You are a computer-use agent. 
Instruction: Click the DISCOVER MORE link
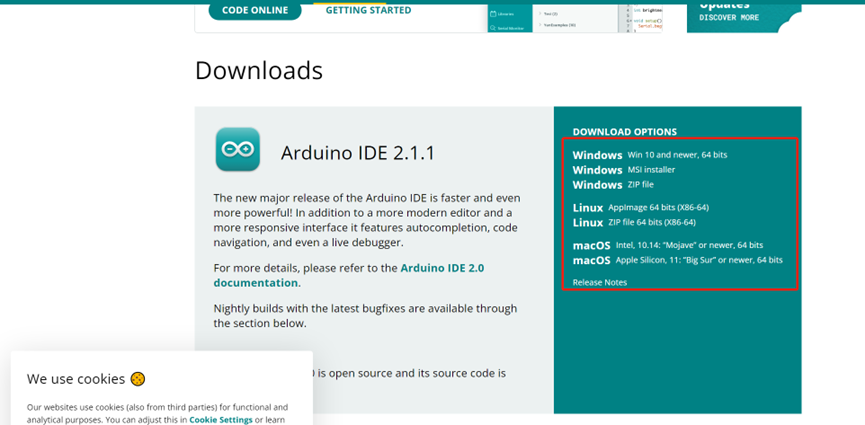pos(729,18)
